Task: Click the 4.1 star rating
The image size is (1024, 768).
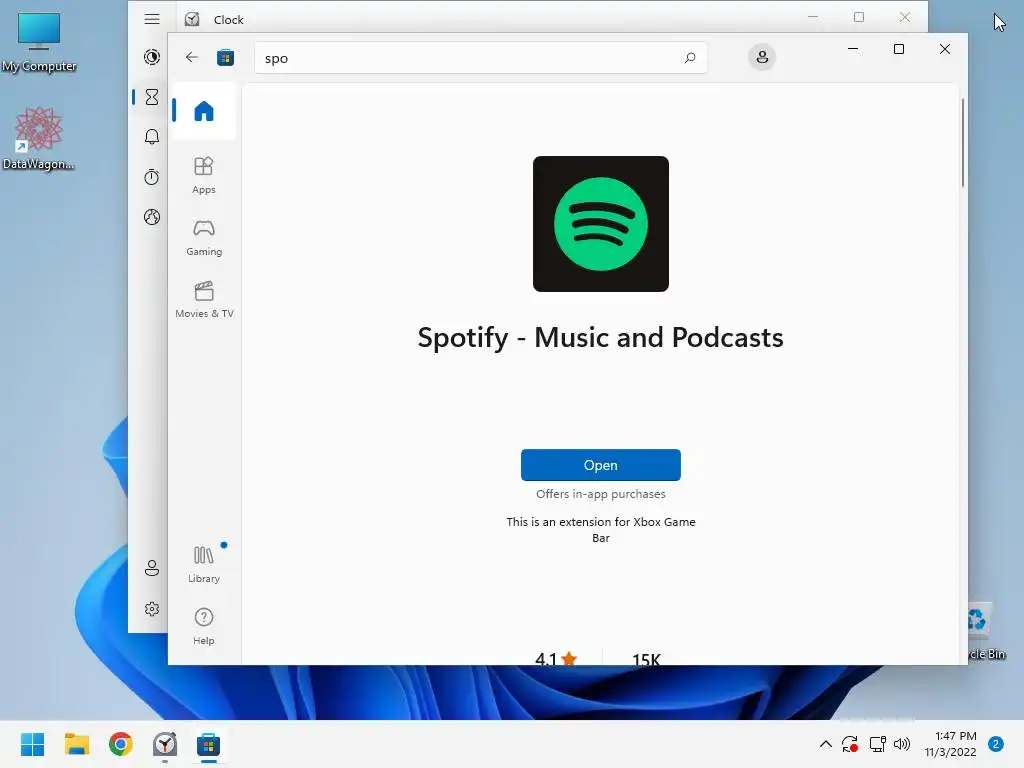Action: (556, 658)
